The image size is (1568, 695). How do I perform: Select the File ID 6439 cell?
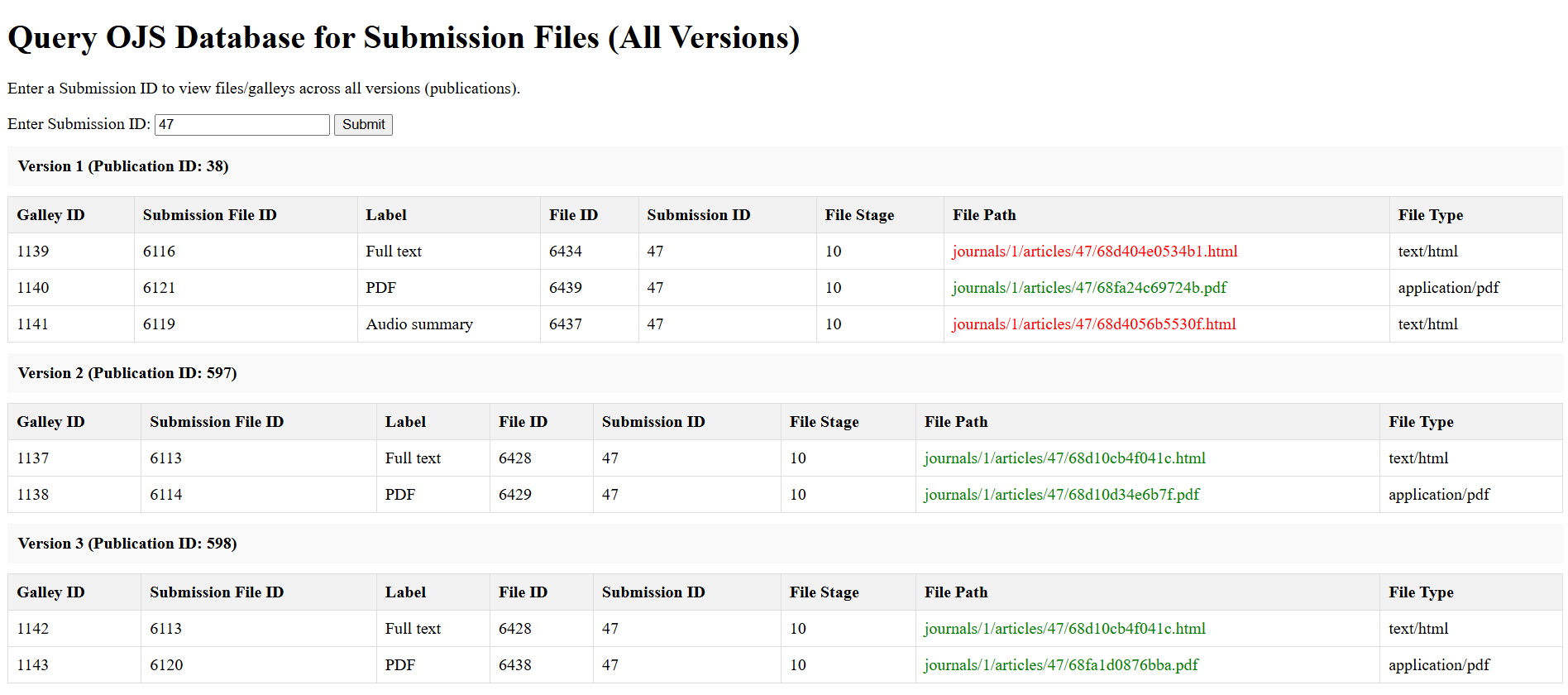tap(566, 288)
